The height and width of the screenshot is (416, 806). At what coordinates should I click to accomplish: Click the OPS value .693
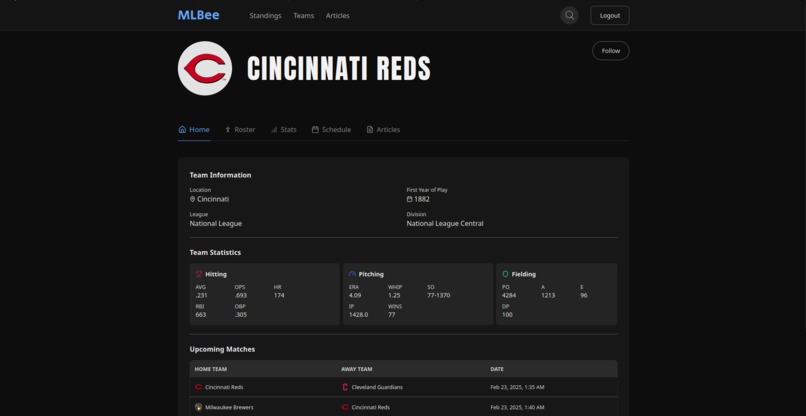tap(241, 295)
